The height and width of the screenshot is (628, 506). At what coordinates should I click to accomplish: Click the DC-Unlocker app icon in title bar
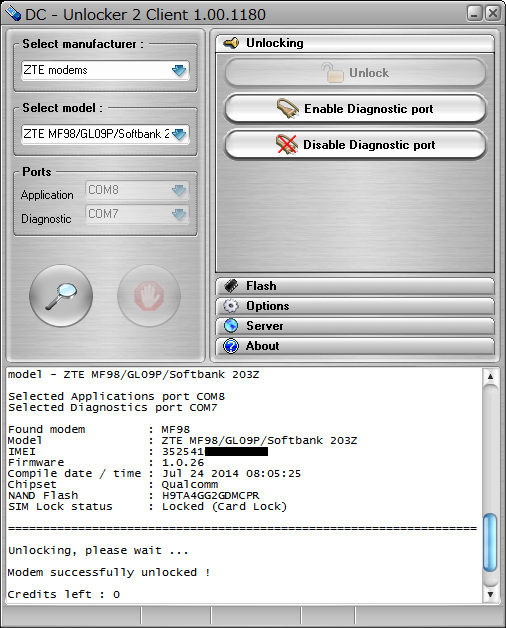click(x=13, y=14)
